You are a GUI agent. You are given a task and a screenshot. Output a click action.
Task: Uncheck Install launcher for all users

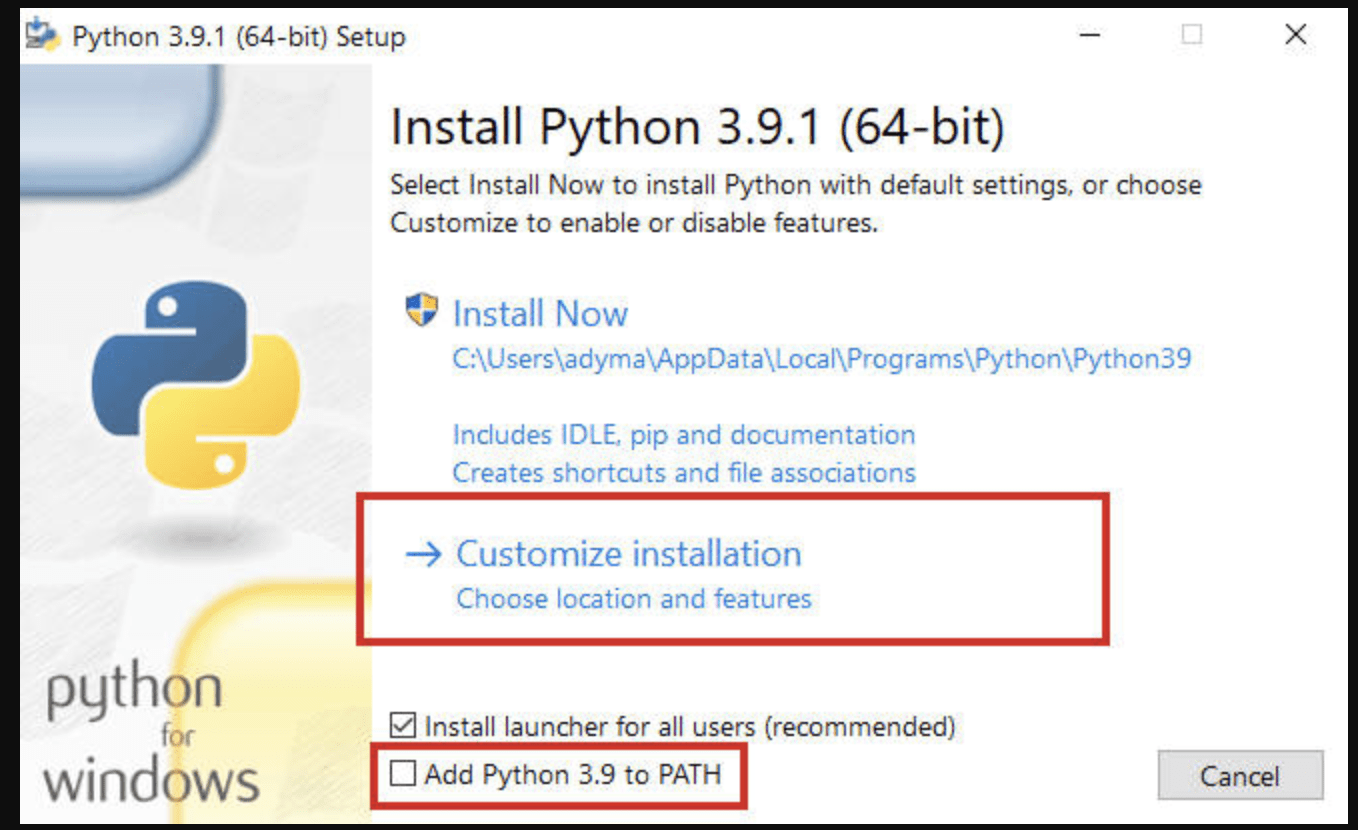tap(403, 725)
